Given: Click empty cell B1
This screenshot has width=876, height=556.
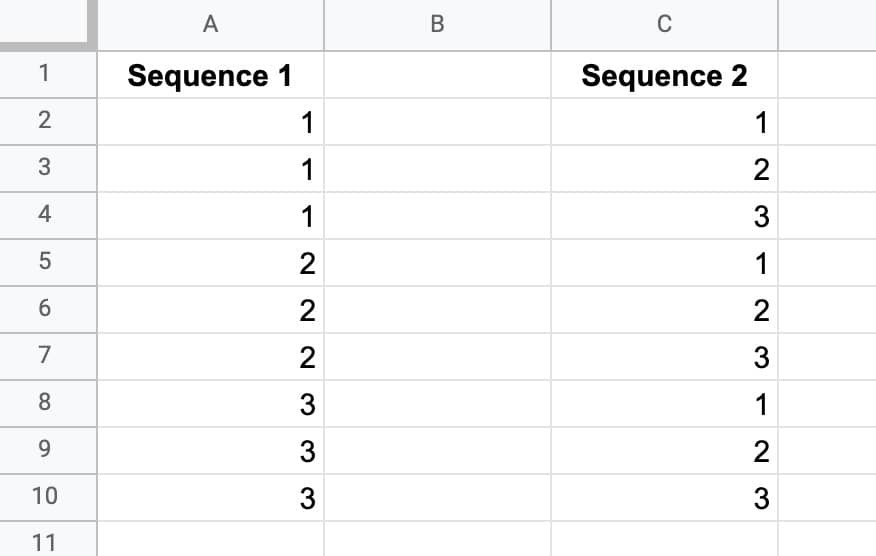Looking at the screenshot, I should [x=437, y=75].
